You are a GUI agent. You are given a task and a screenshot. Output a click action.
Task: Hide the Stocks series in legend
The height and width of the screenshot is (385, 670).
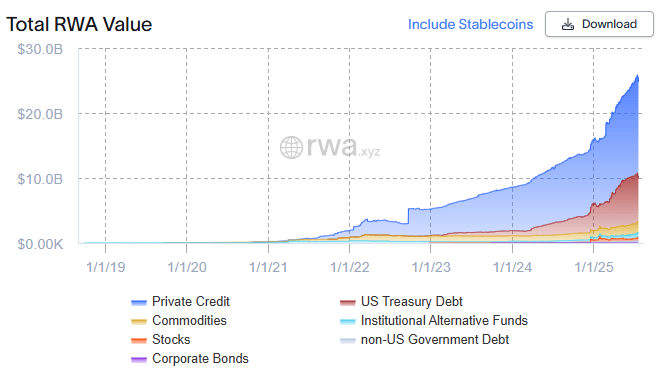(161, 340)
